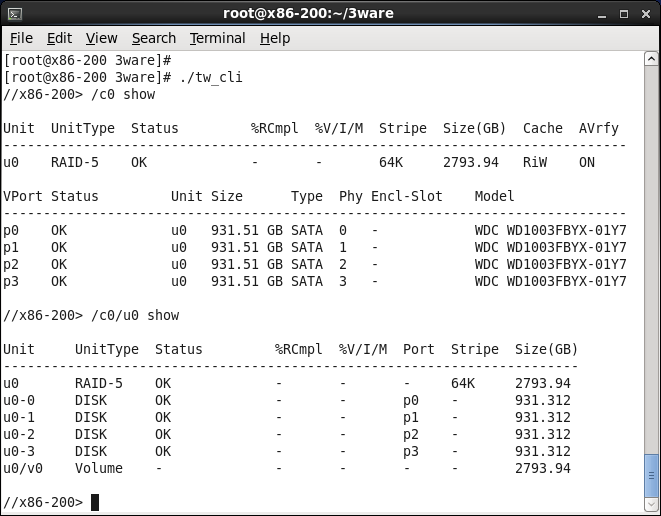Open the Edit menu

[x=59, y=38]
